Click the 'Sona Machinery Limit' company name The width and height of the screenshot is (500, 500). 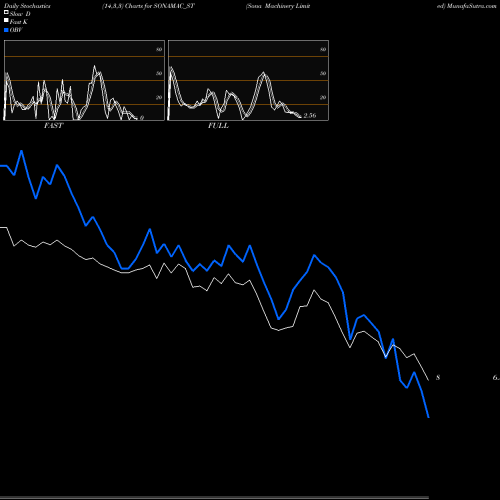(x=279, y=6)
